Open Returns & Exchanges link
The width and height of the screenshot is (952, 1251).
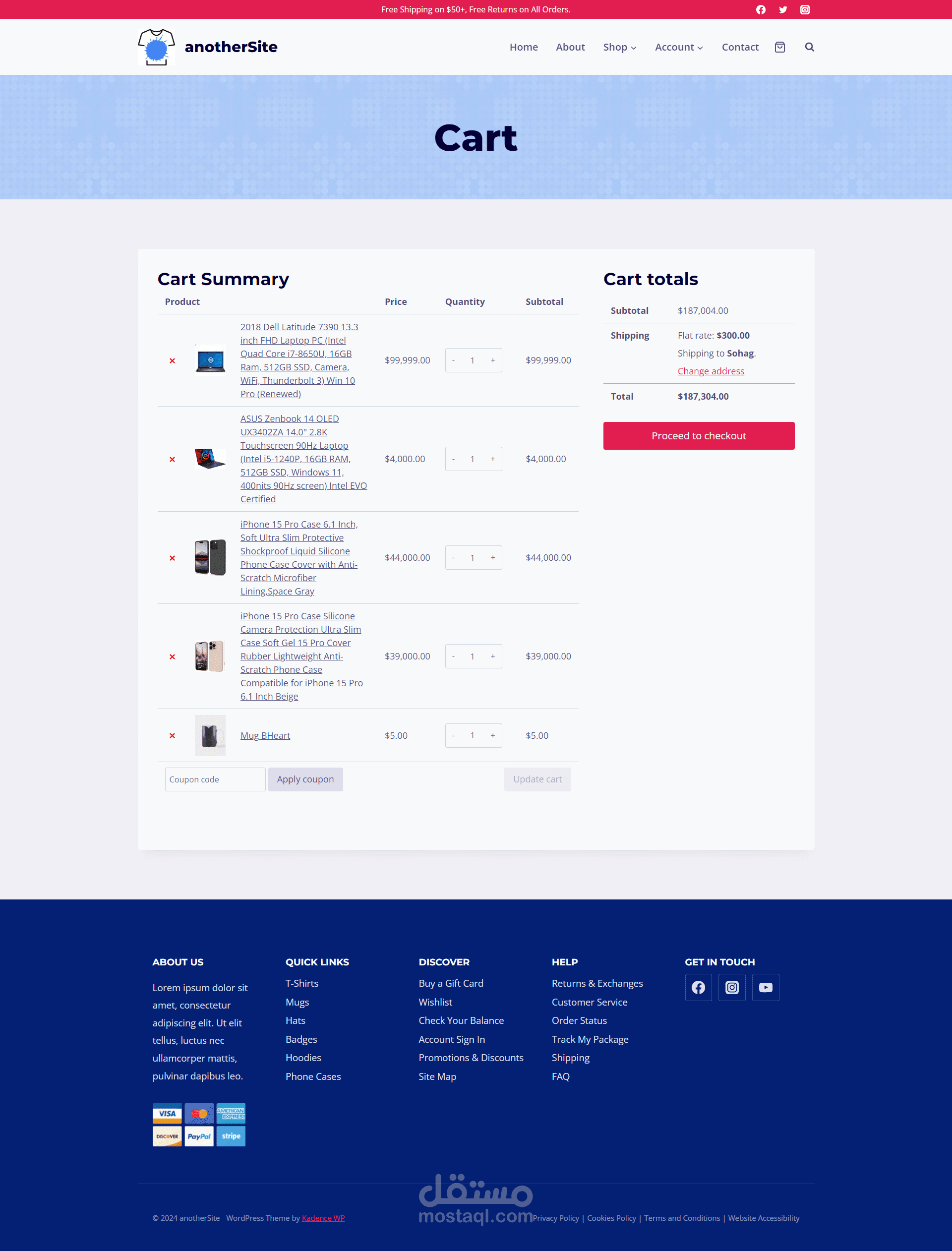597,984
